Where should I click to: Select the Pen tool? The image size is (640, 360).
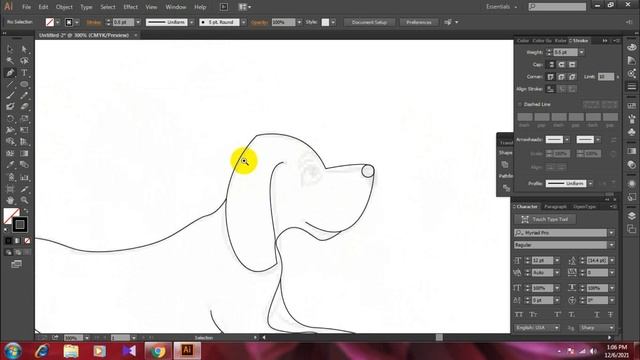tap(10, 73)
